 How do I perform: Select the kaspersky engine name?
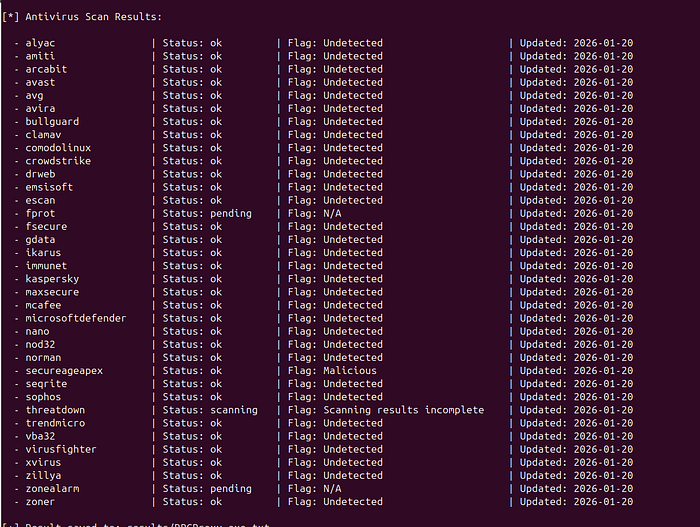click(x=52, y=279)
